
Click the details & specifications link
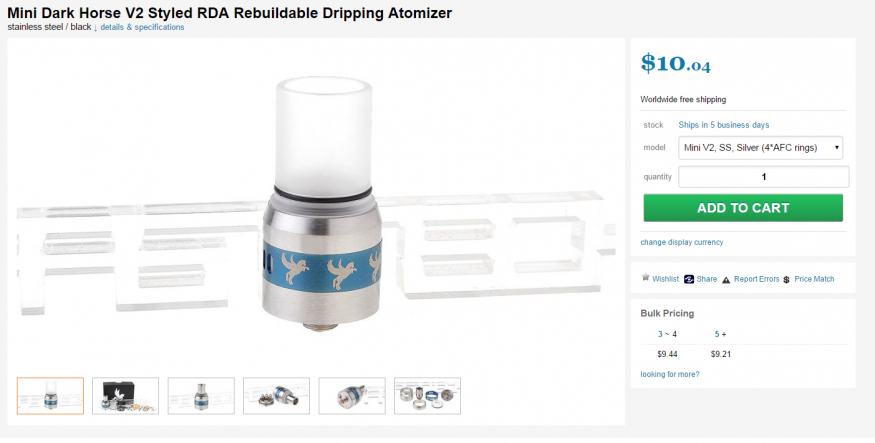point(142,27)
